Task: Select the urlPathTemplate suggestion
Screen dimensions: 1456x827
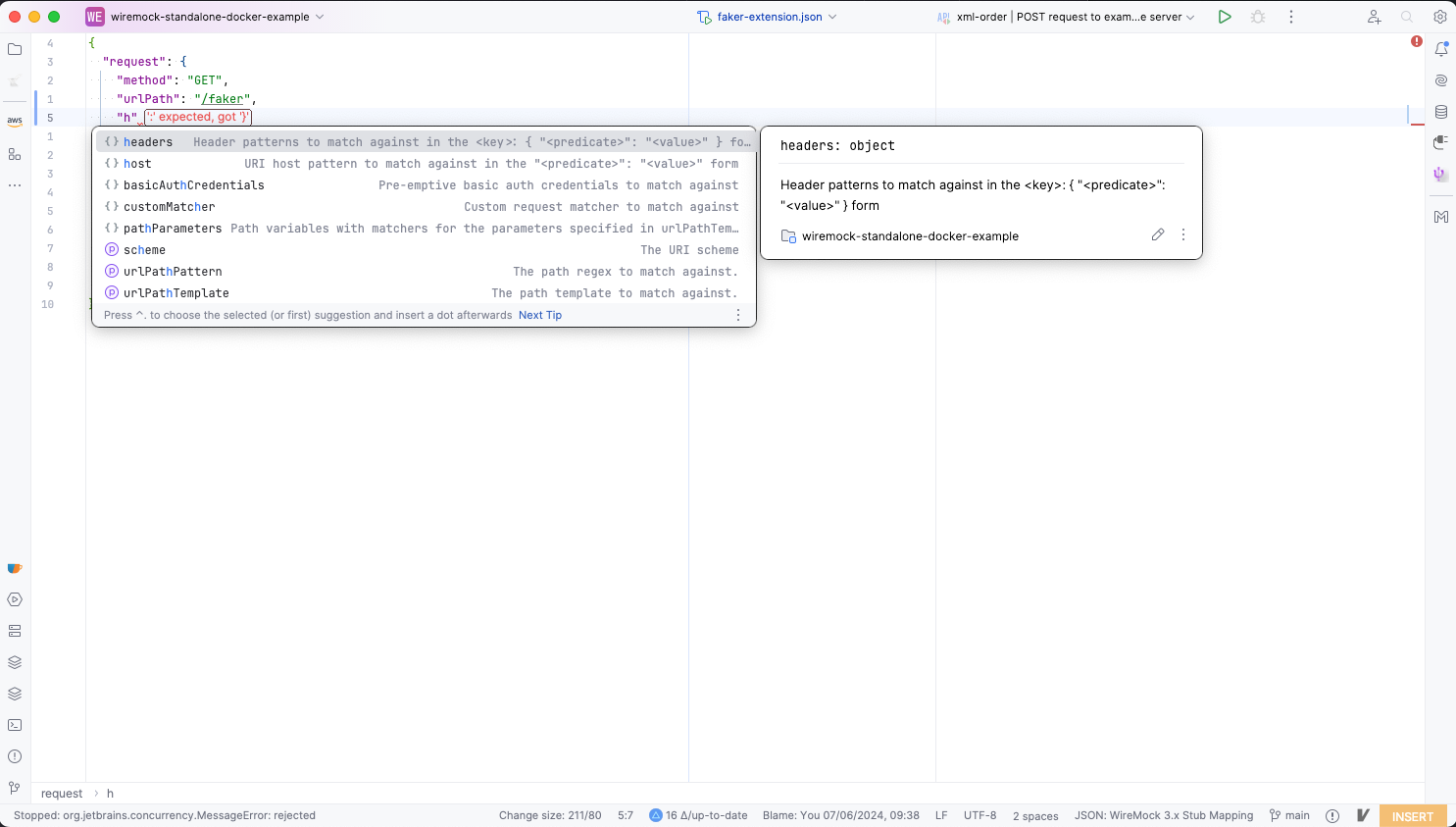Action: point(425,293)
